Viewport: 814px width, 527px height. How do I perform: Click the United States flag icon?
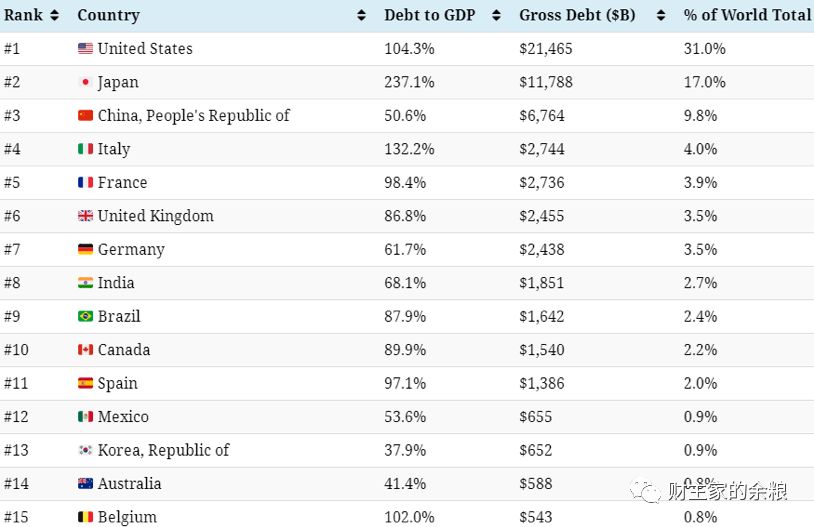86,48
